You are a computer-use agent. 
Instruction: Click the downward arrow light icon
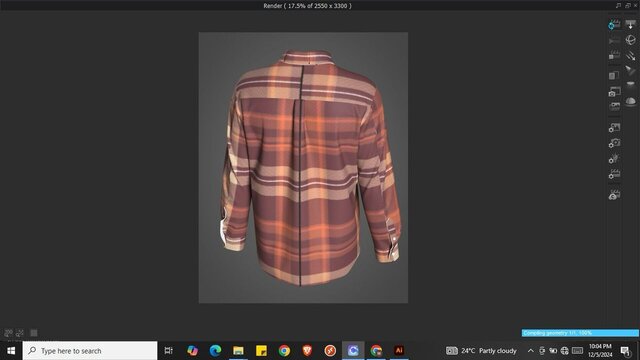[x=631, y=24]
